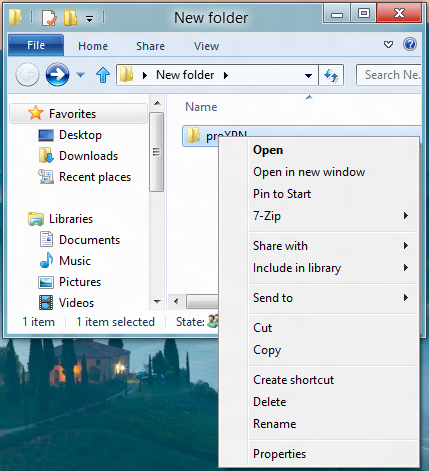Open the recent locations dropdown arrow
The image size is (429, 471).
click(x=80, y=75)
